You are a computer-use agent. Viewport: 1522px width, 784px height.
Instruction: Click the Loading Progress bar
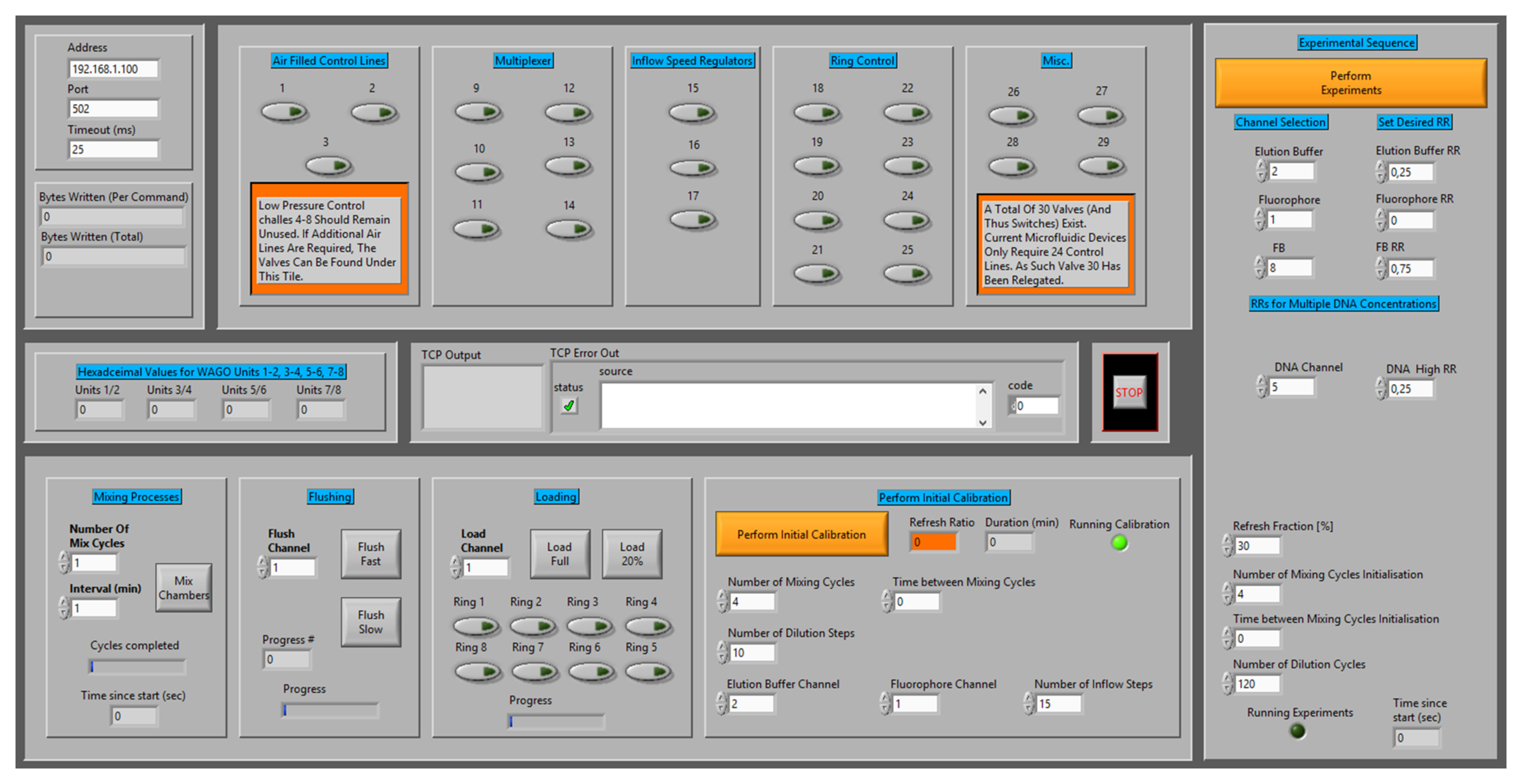pyautogui.click(x=556, y=721)
